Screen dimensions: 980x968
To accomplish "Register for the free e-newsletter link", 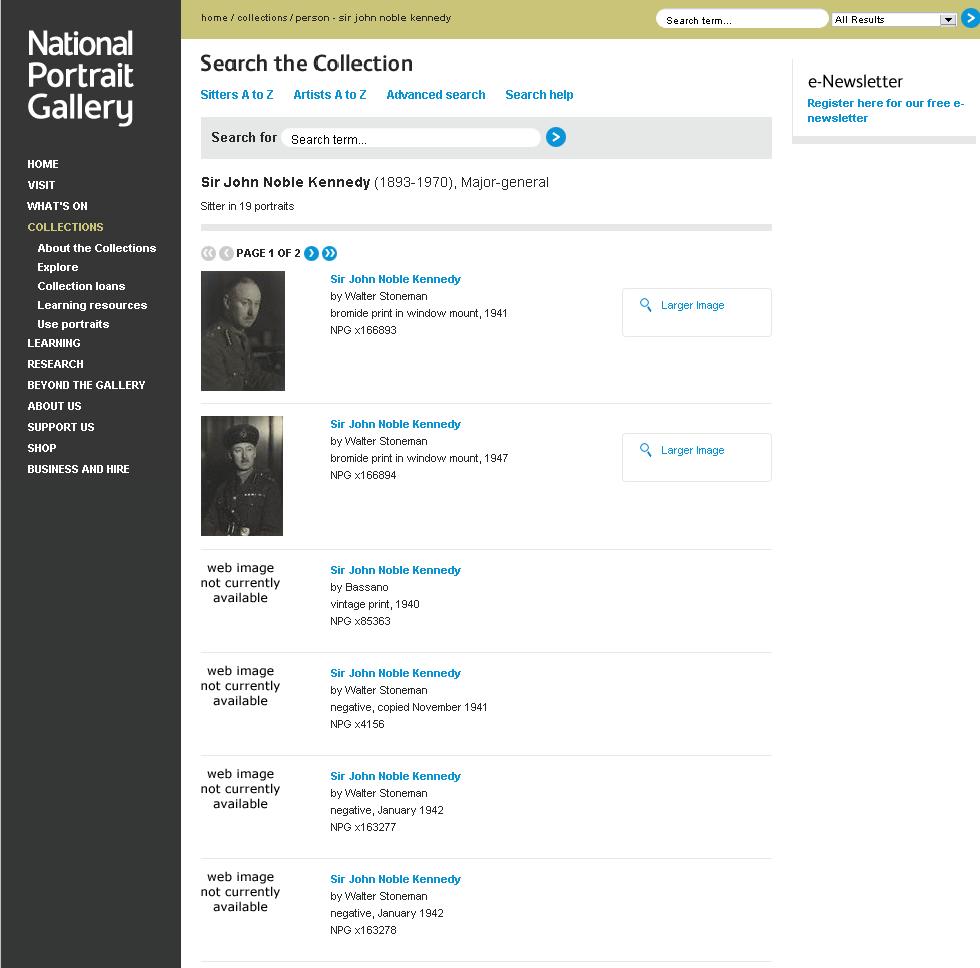I will tap(885, 111).
